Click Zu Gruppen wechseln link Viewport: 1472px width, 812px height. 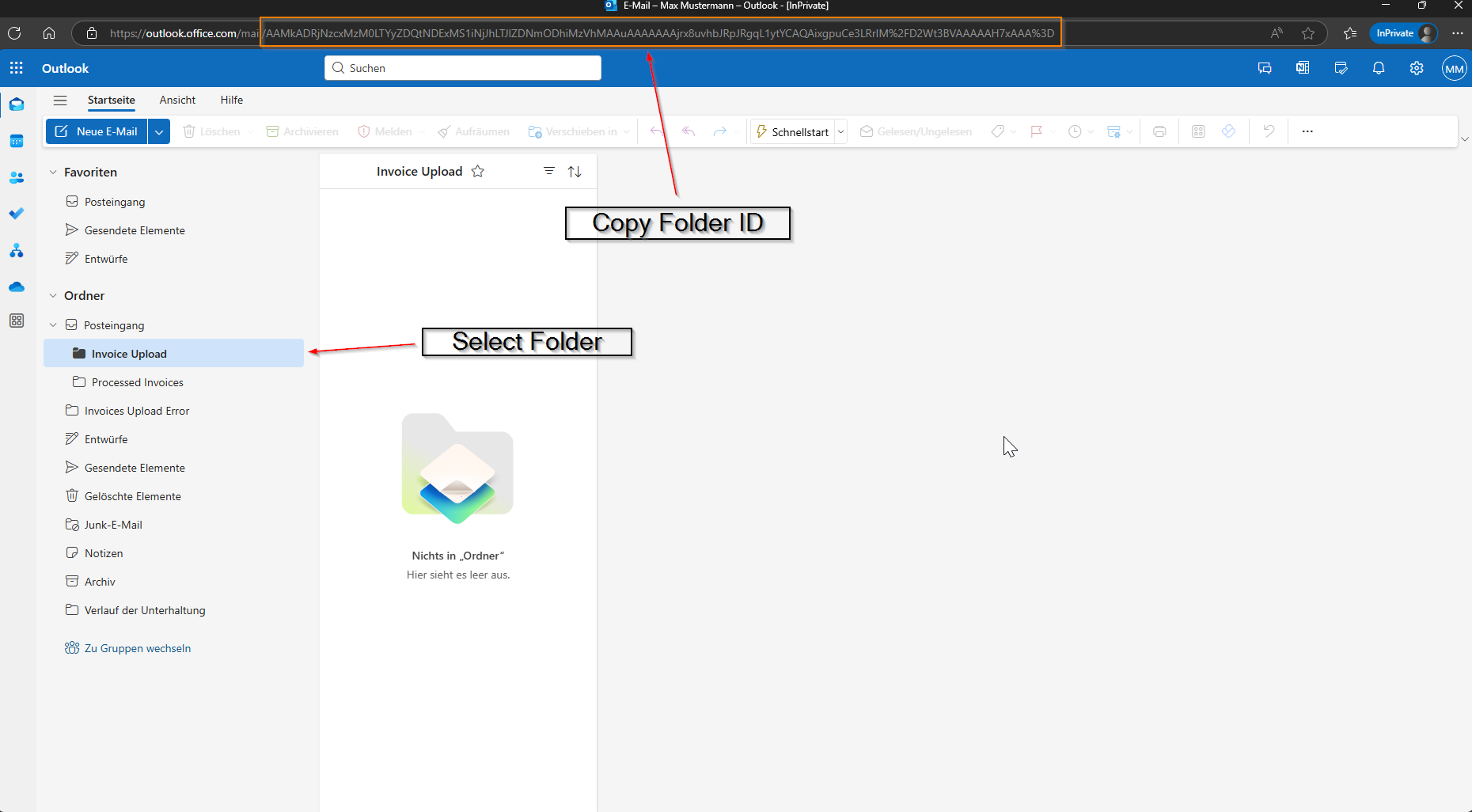pos(138,648)
